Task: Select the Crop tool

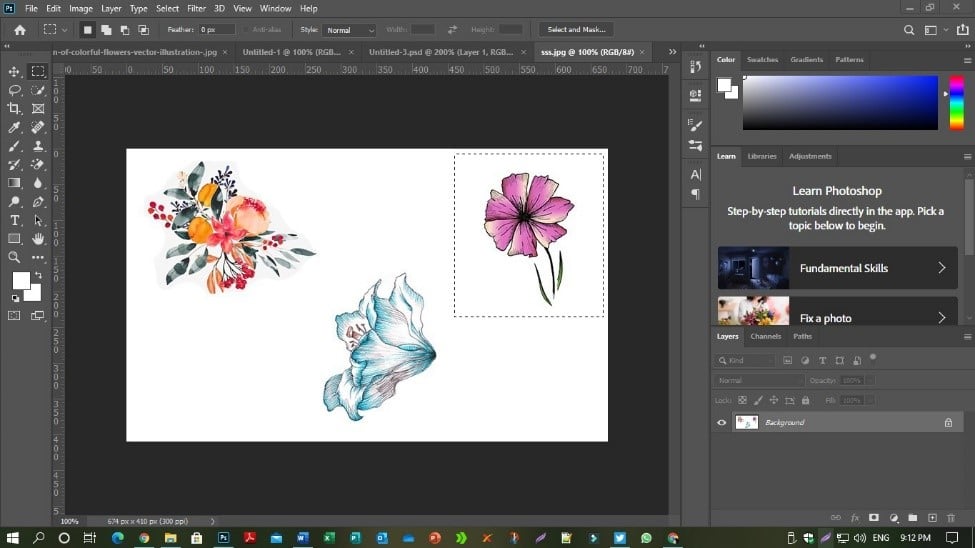Action: (x=14, y=109)
